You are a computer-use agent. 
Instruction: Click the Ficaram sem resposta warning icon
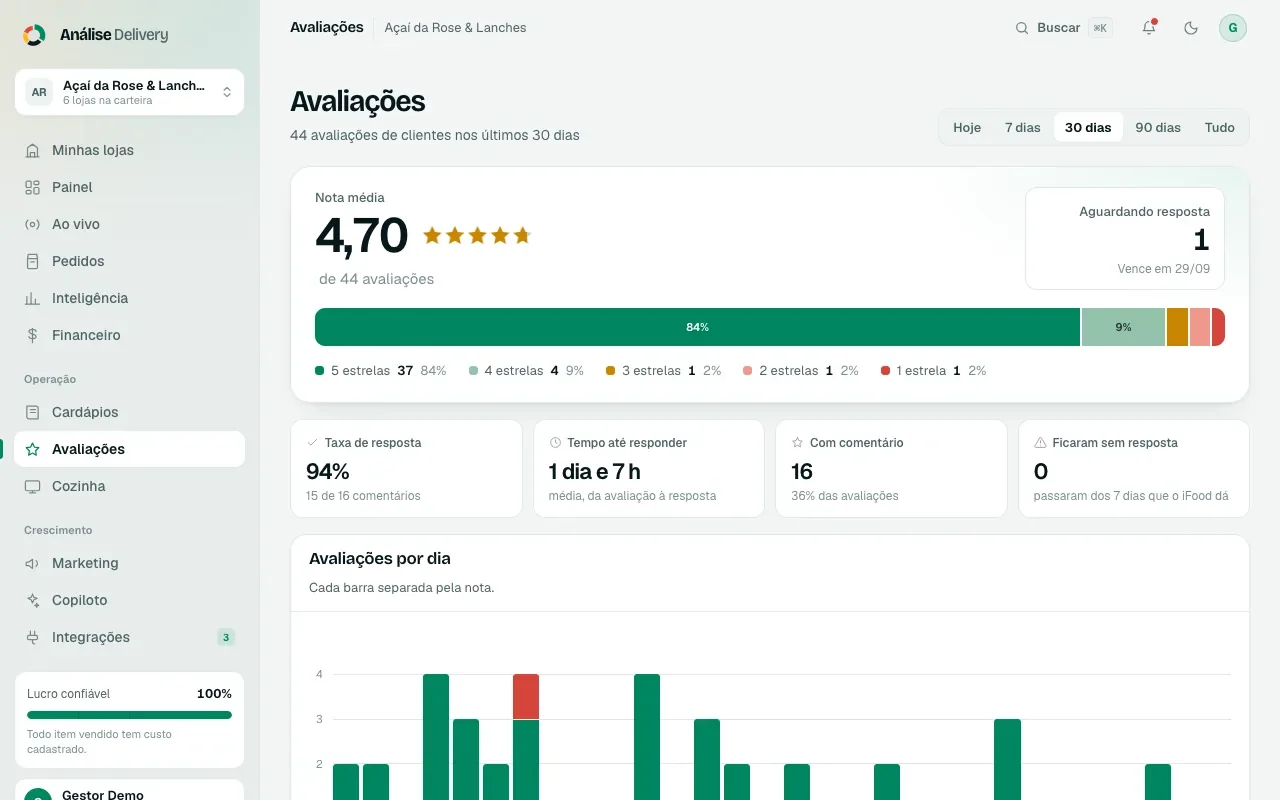pos(1040,442)
